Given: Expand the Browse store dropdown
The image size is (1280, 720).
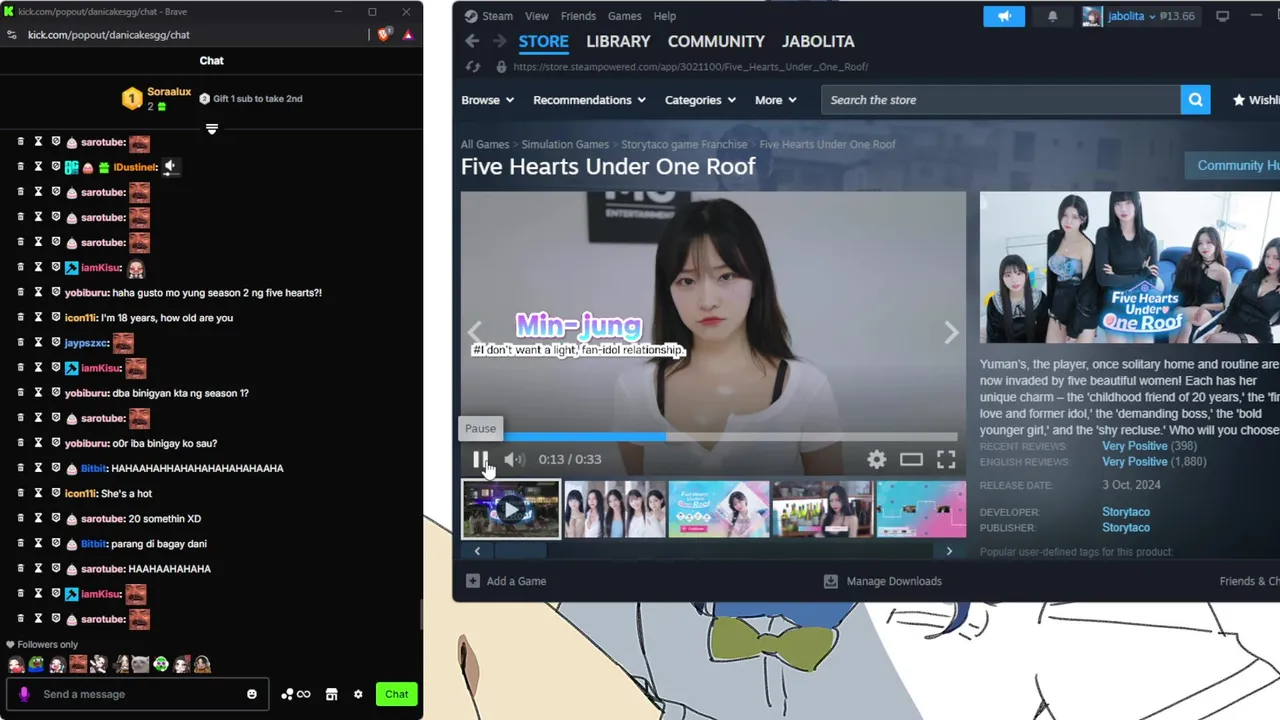Looking at the screenshot, I should (x=487, y=100).
